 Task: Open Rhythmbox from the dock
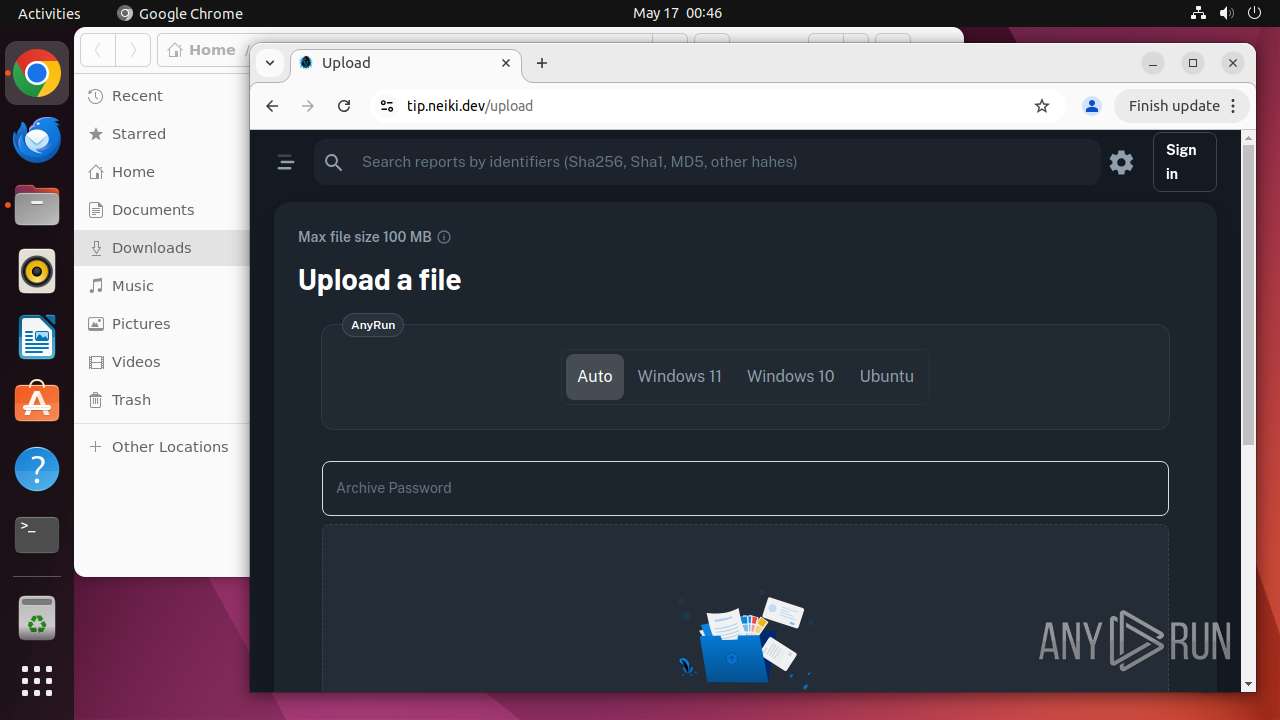pos(37,272)
